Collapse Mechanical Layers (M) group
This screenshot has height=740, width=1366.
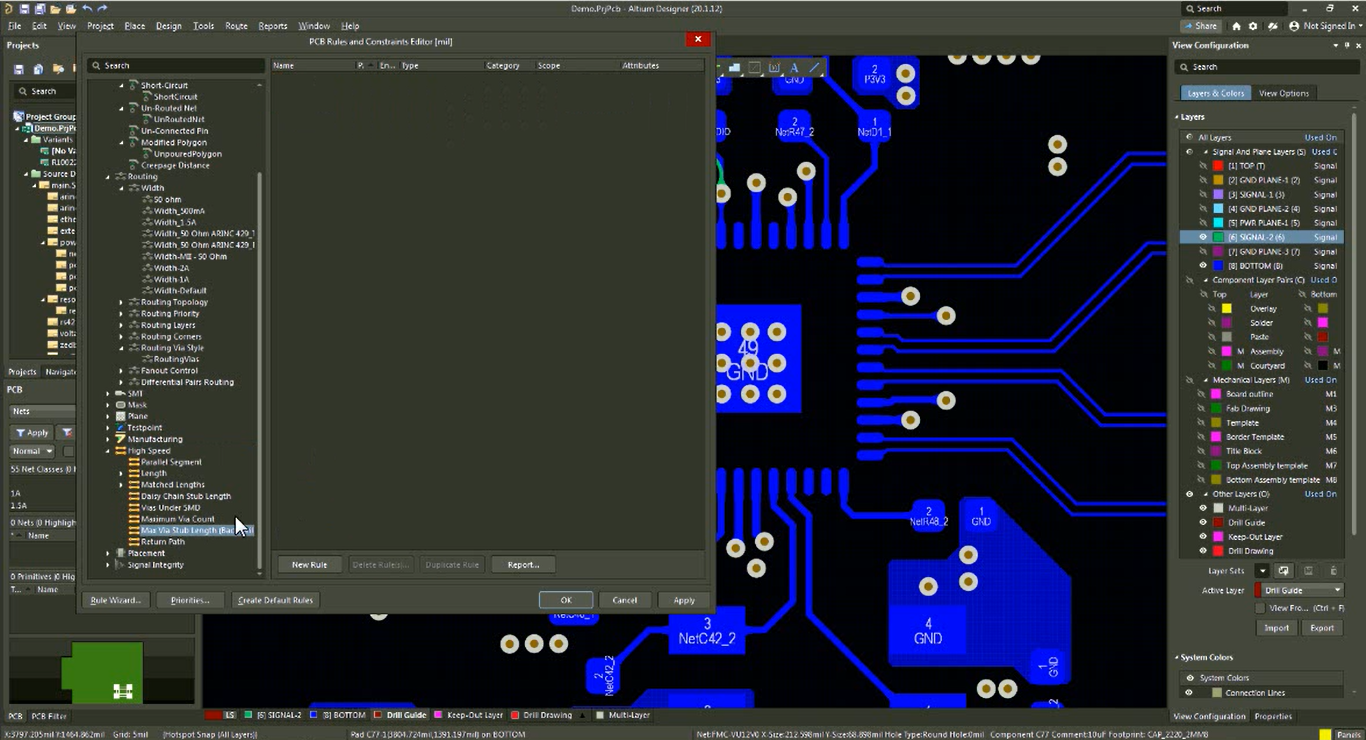1205,380
